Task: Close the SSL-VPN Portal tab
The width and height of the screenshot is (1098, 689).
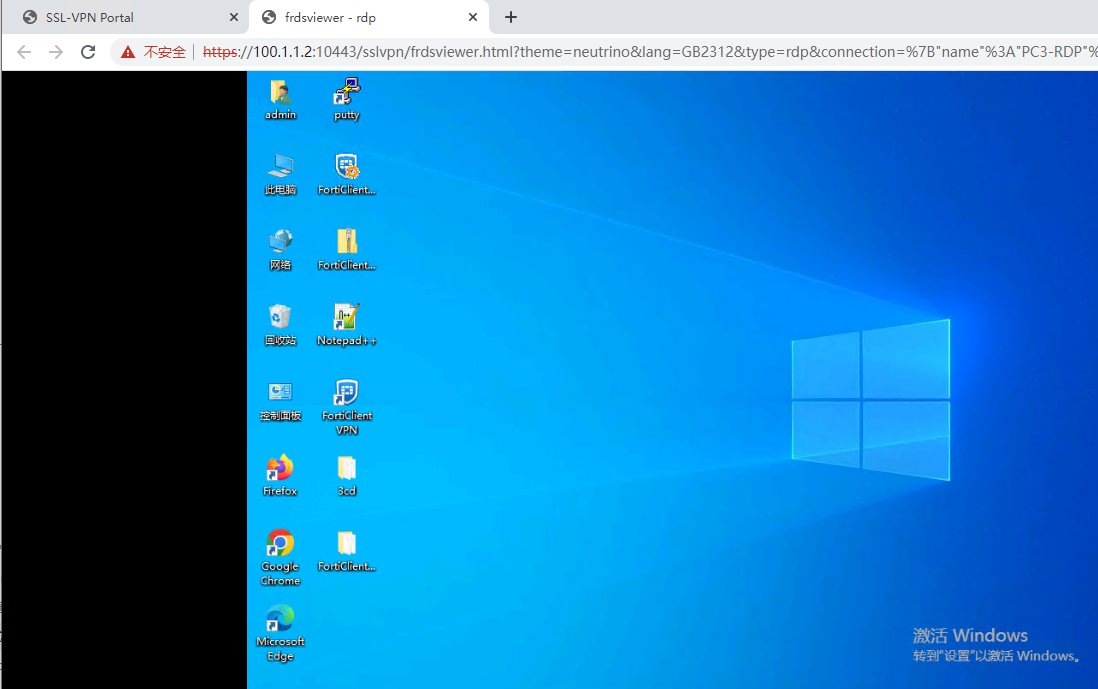Action: (x=234, y=17)
